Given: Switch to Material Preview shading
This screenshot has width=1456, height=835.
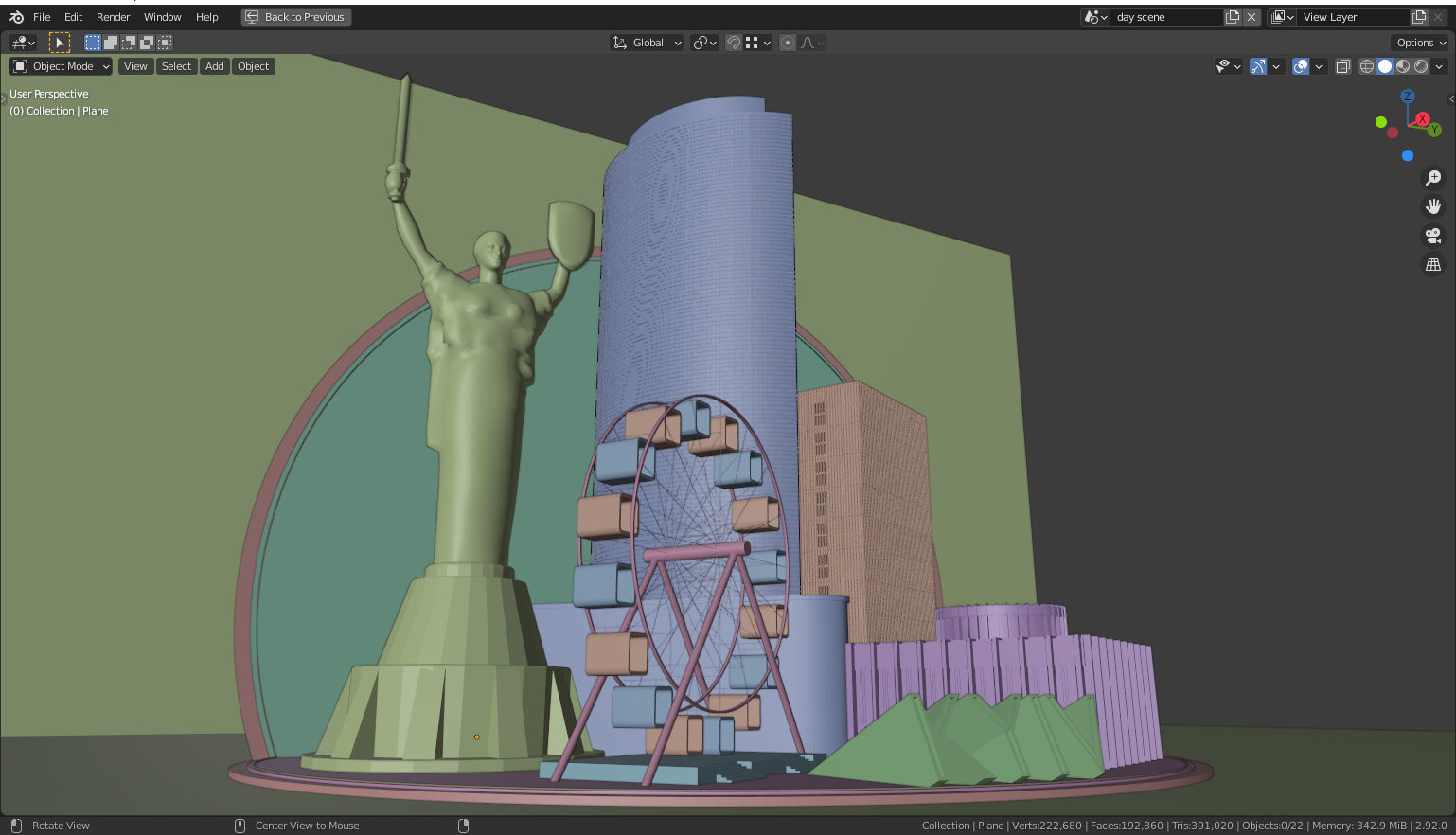Looking at the screenshot, I should (1403, 66).
